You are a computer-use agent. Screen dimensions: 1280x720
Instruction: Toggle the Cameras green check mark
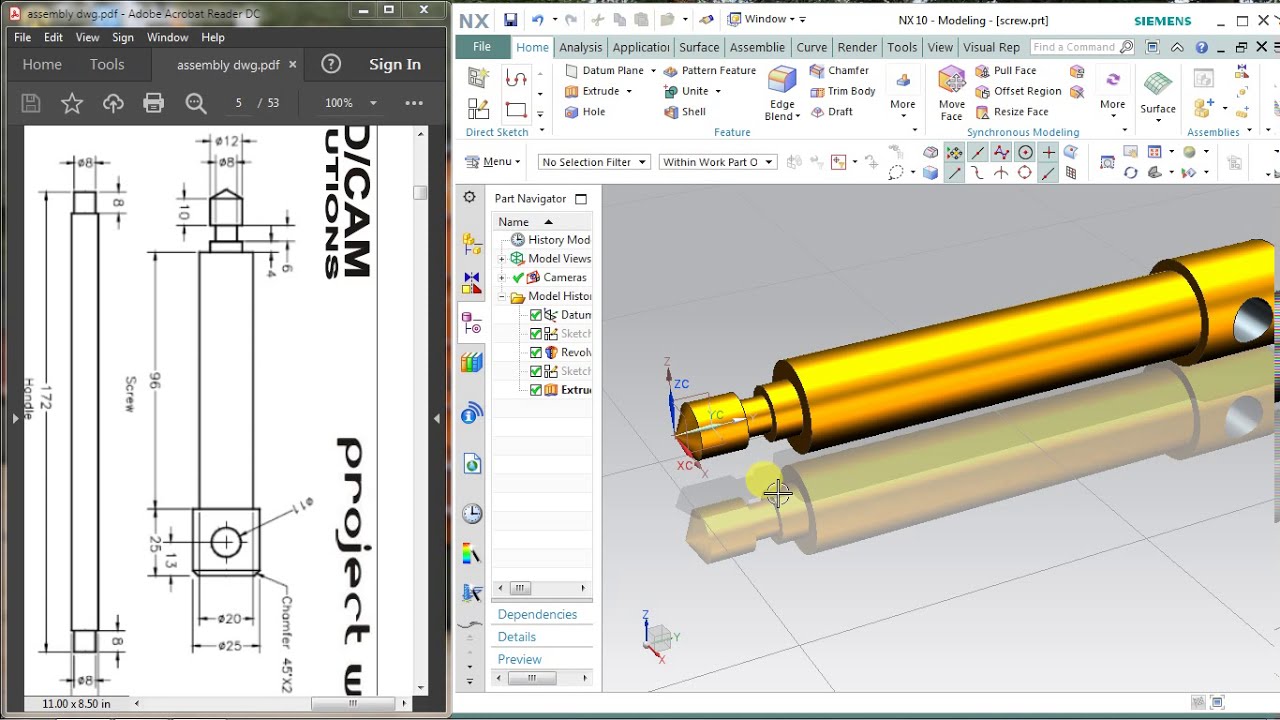(x=518, y=277)
